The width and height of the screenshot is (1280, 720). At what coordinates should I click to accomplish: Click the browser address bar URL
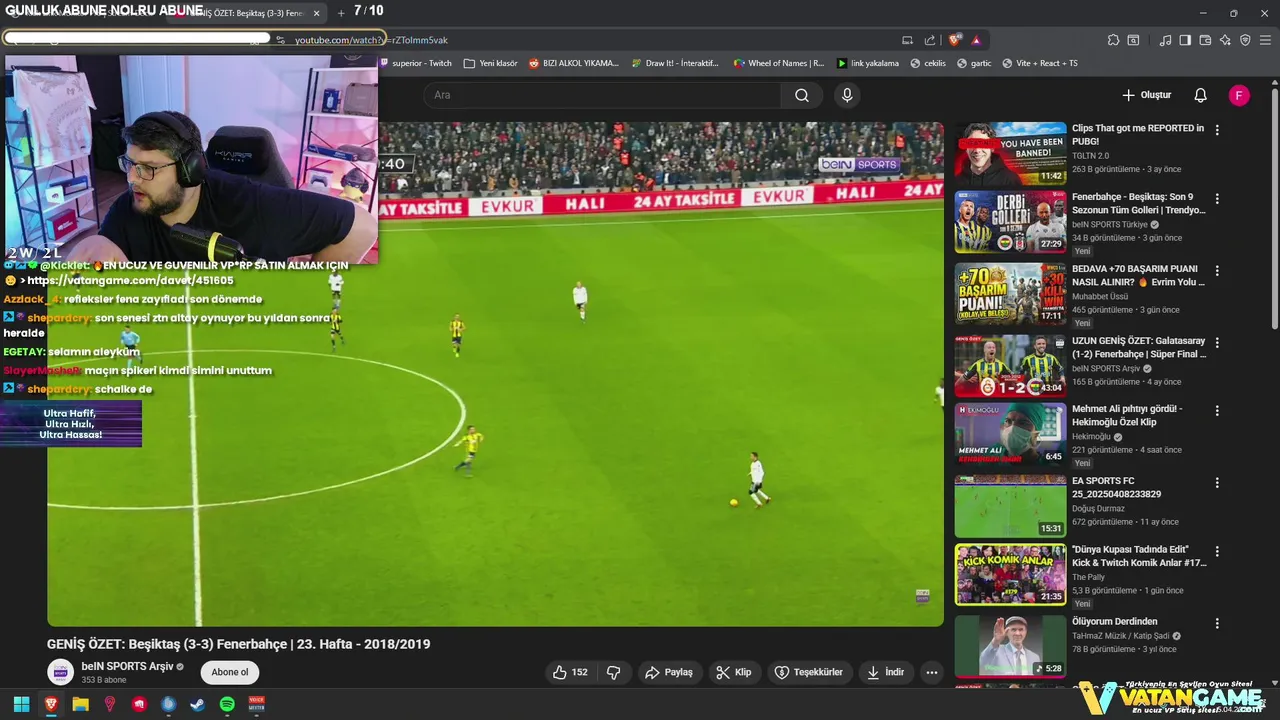pyautogui.click(x=371, y=40)
